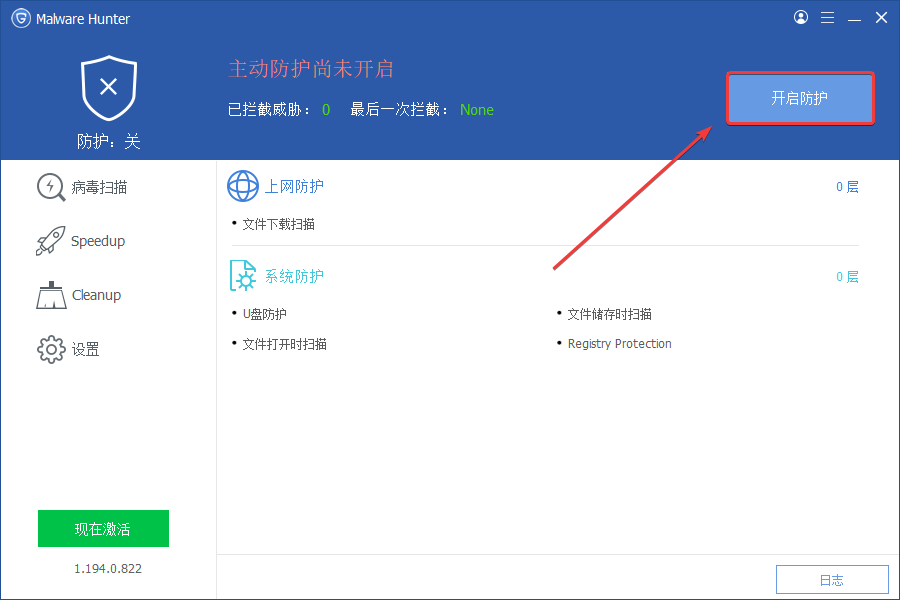Click the Cleanup broom icon
The width and height of the screenshot is (900, 600).
(51, 295)
